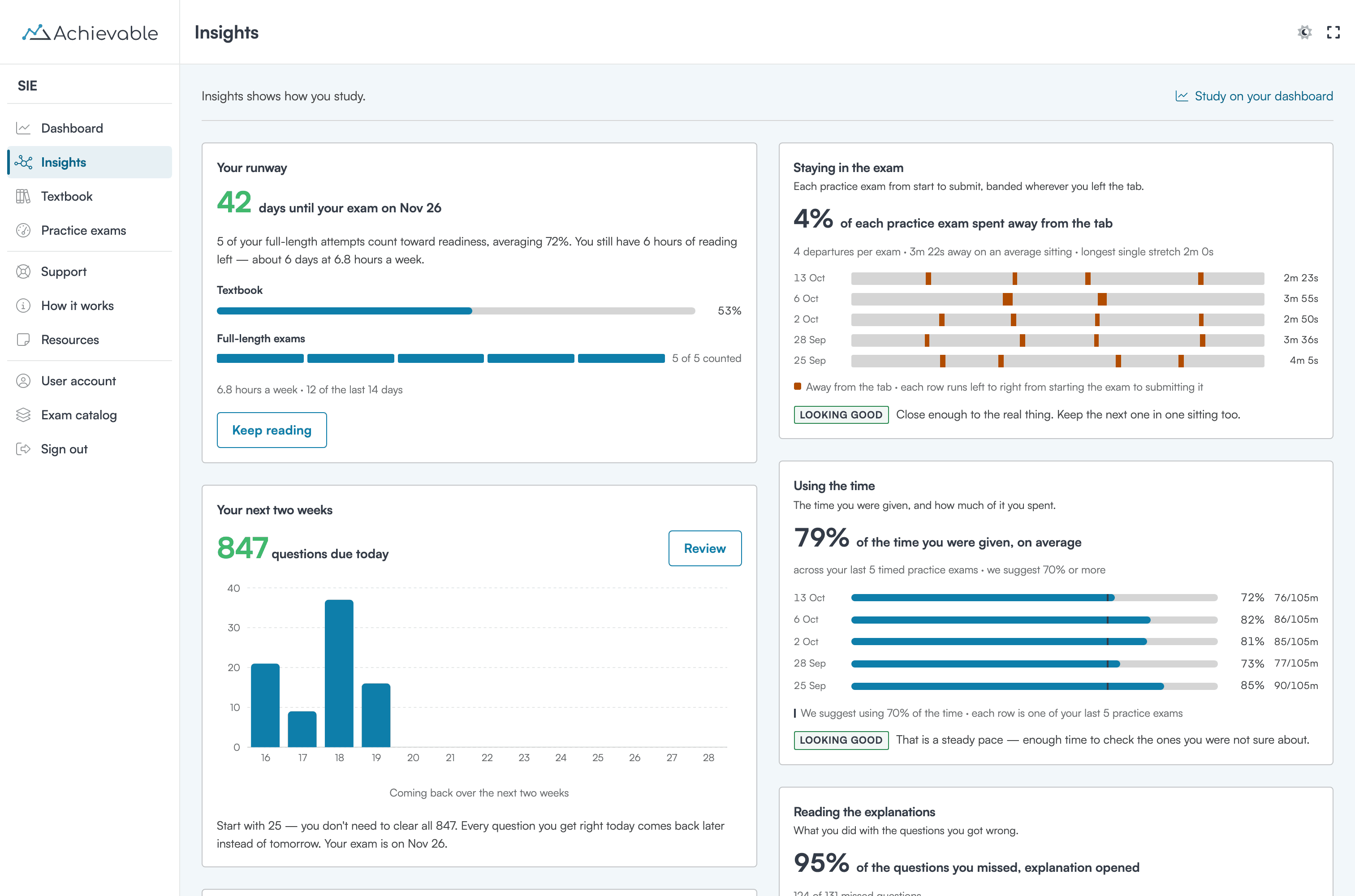Click the How it works info icon
The image size is (1355, 896).
tap(23, 306)
